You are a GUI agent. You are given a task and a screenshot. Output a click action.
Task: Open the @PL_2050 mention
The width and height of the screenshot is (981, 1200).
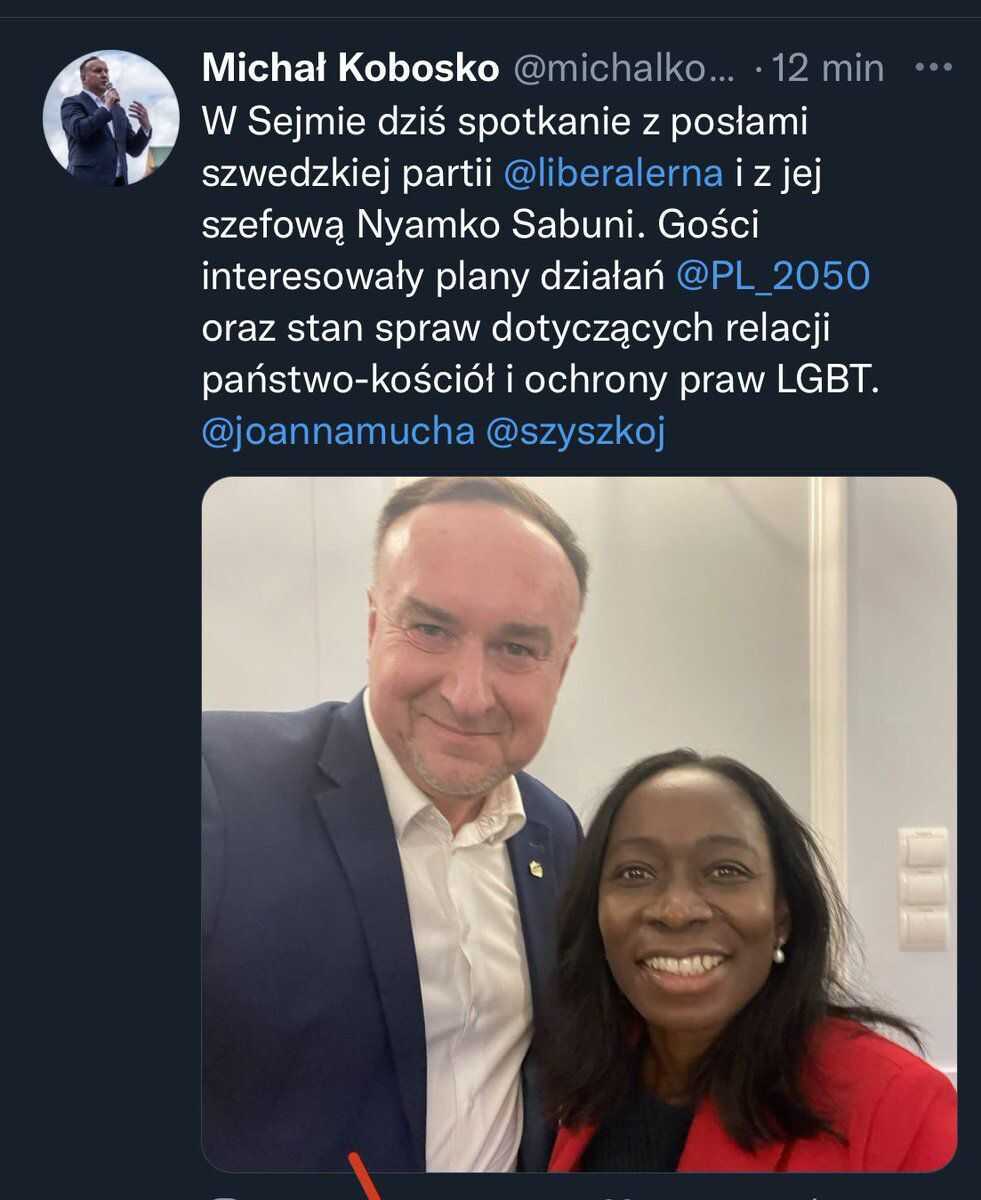tap(773, 277)
